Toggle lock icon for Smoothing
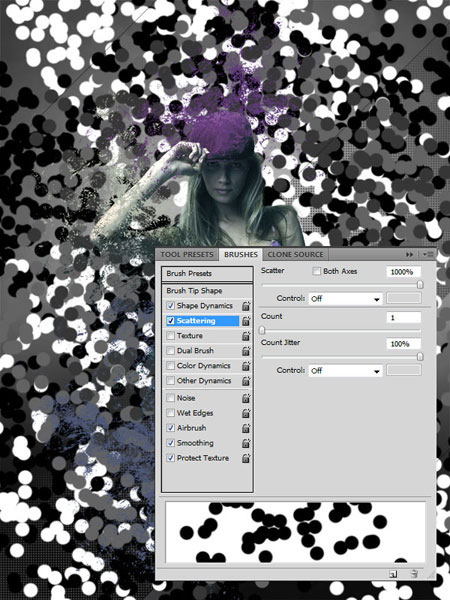This screenshot has width=450, height=600. pyautogui.click(x=246, y=443)
